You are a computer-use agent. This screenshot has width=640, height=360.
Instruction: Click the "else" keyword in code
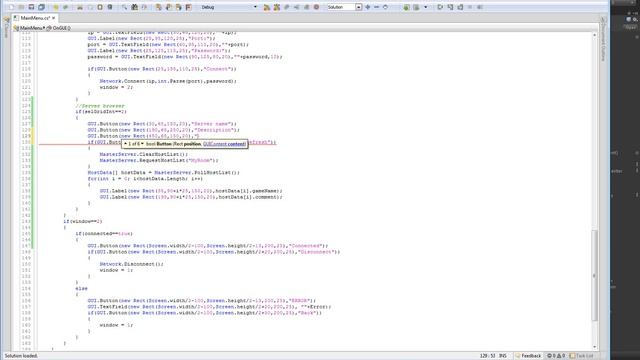tap(81, 289)
